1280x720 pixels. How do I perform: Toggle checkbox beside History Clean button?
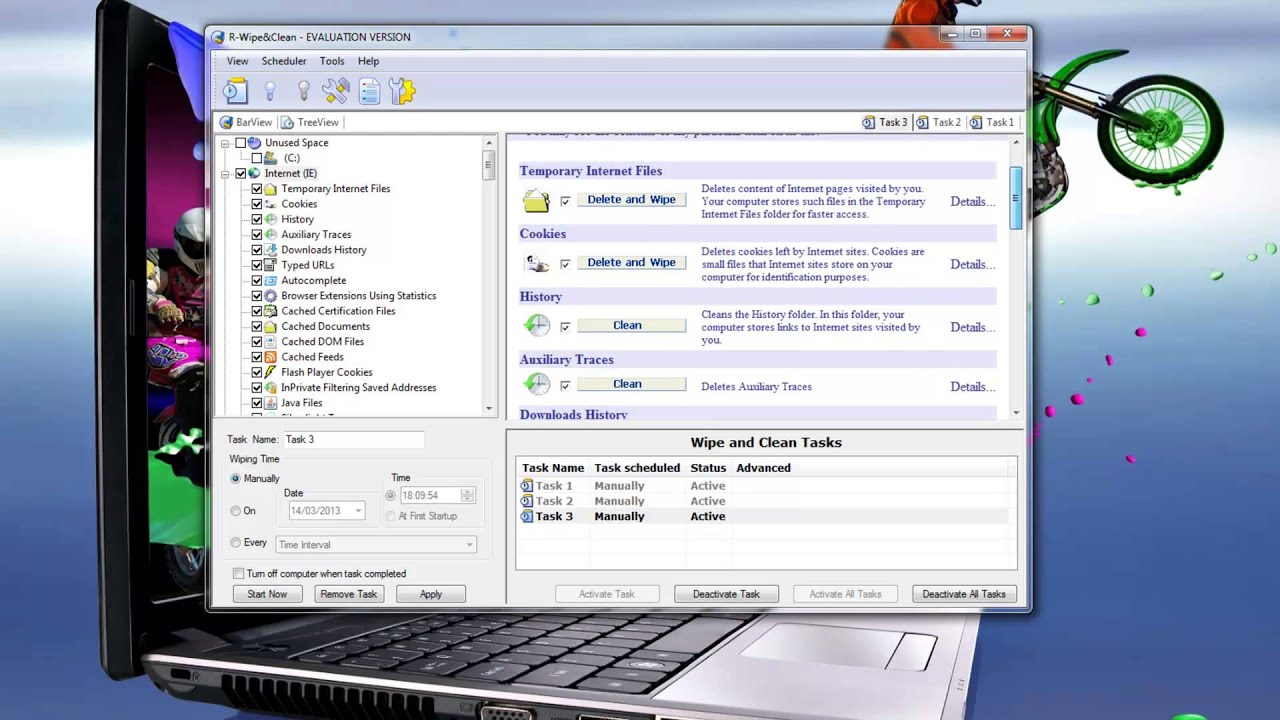pos(565,327)
